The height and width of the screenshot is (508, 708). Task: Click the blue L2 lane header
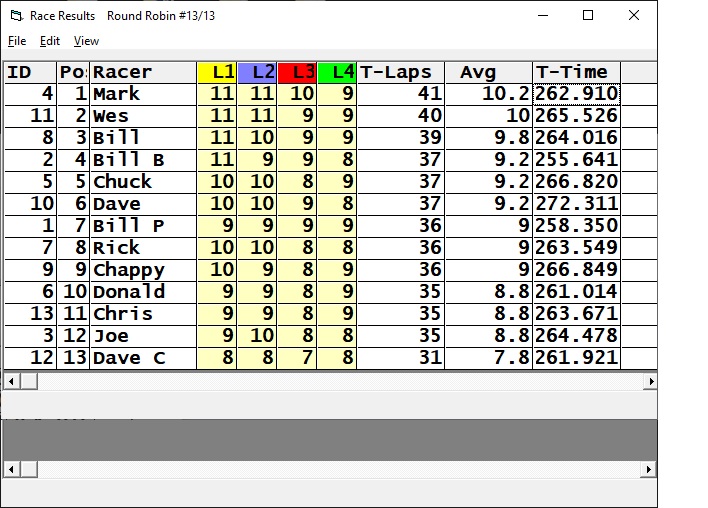coord(257,72)
